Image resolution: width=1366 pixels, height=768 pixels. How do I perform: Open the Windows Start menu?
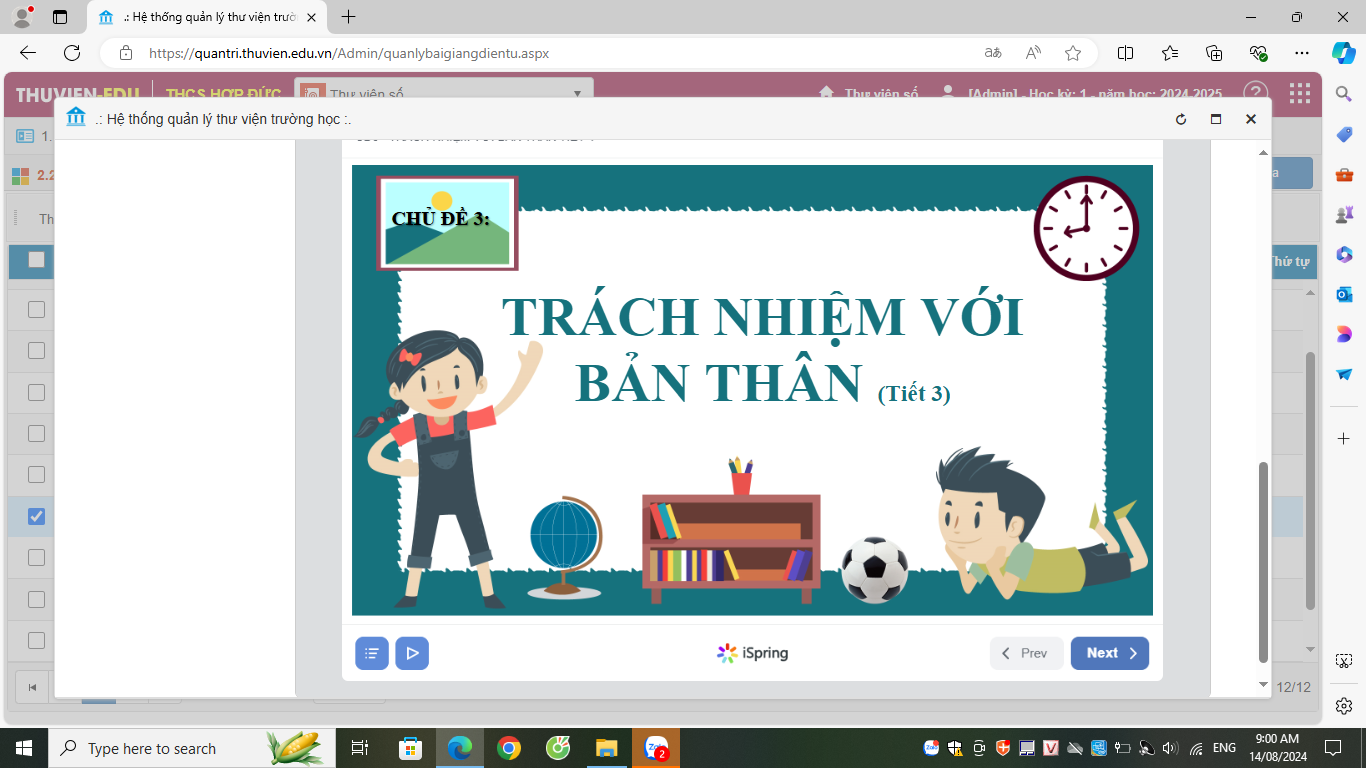(x=24, y=748)
